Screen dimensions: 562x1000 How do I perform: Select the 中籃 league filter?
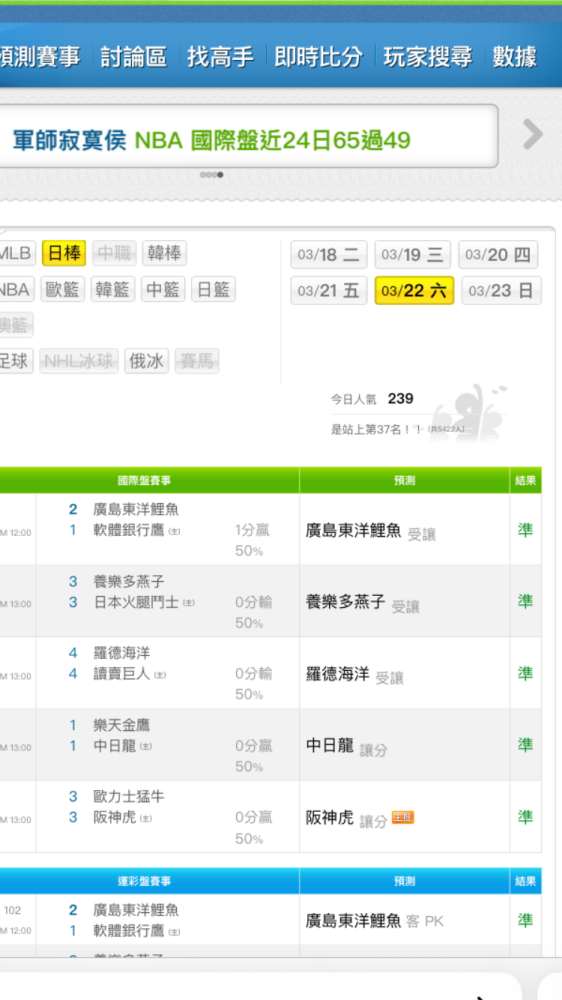click(x=163, y=290)
